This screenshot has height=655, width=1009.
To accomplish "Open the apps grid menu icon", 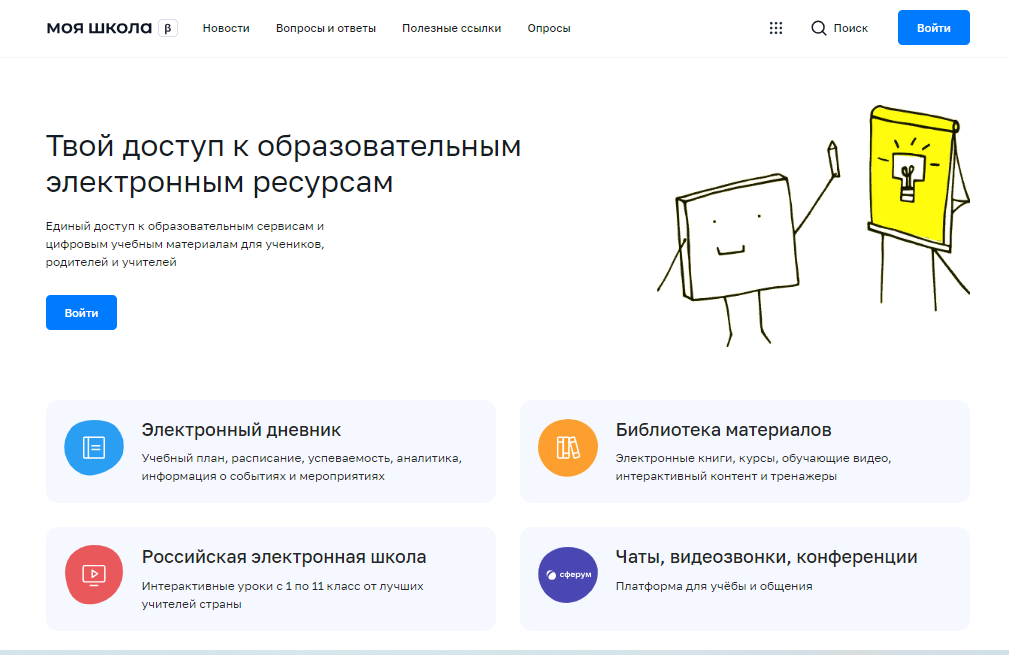I will (775, 28).
